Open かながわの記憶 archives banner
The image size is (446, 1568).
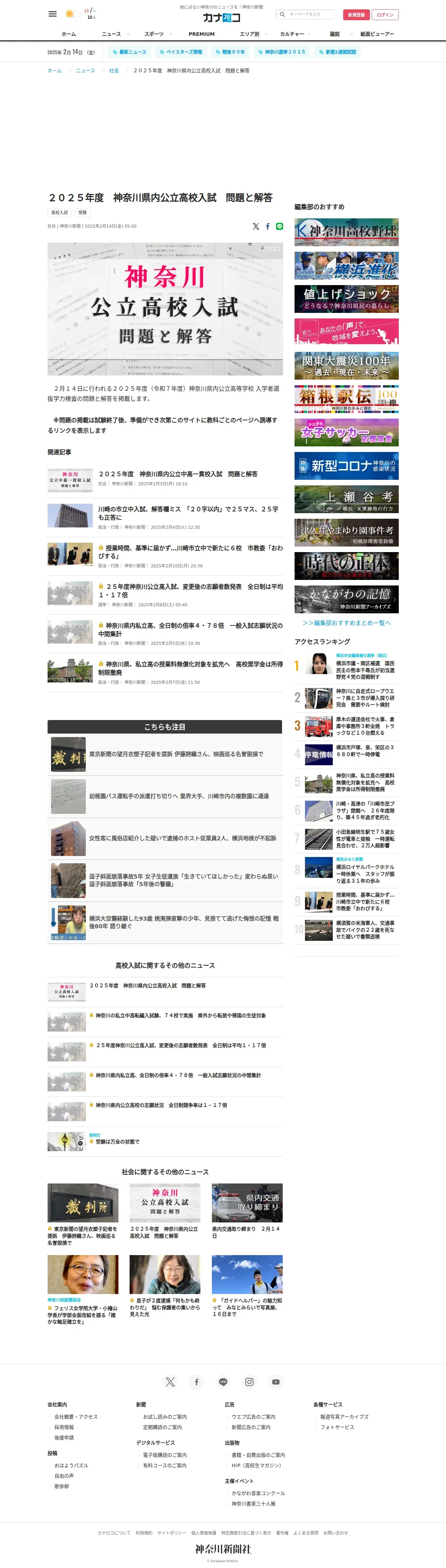[x=346, y=600]
